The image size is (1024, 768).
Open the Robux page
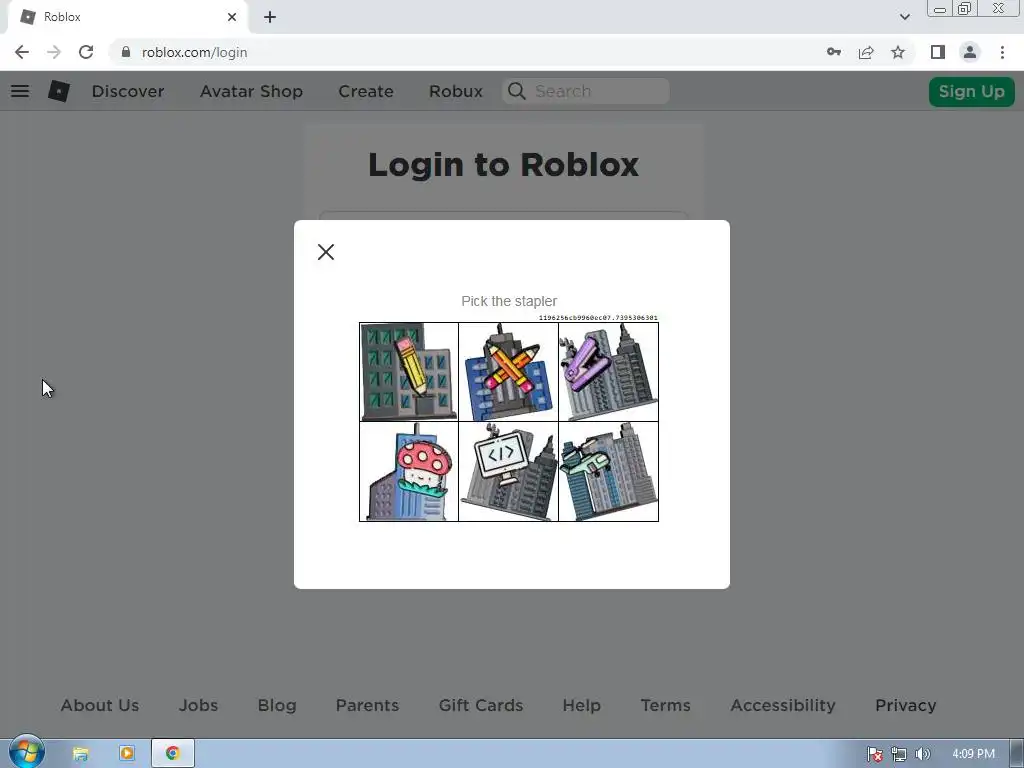pyautogui.click(x=456, y=91)
